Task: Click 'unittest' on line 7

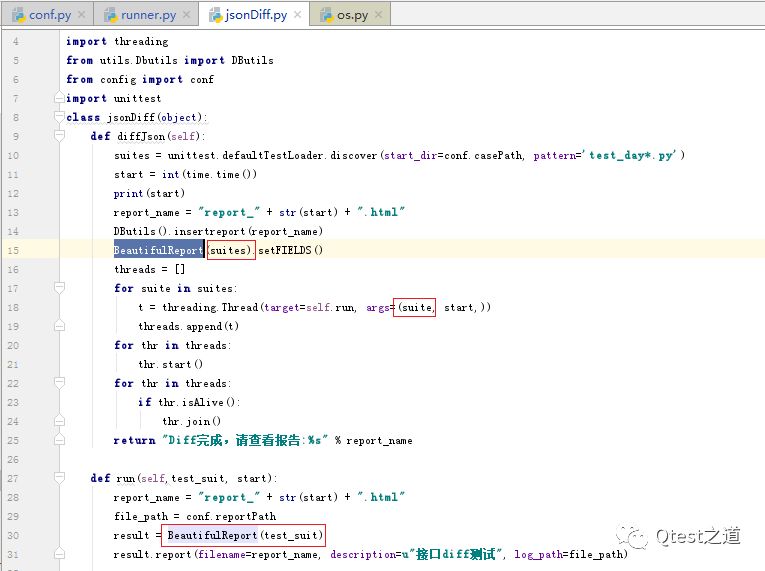Action: click(137, 99)
